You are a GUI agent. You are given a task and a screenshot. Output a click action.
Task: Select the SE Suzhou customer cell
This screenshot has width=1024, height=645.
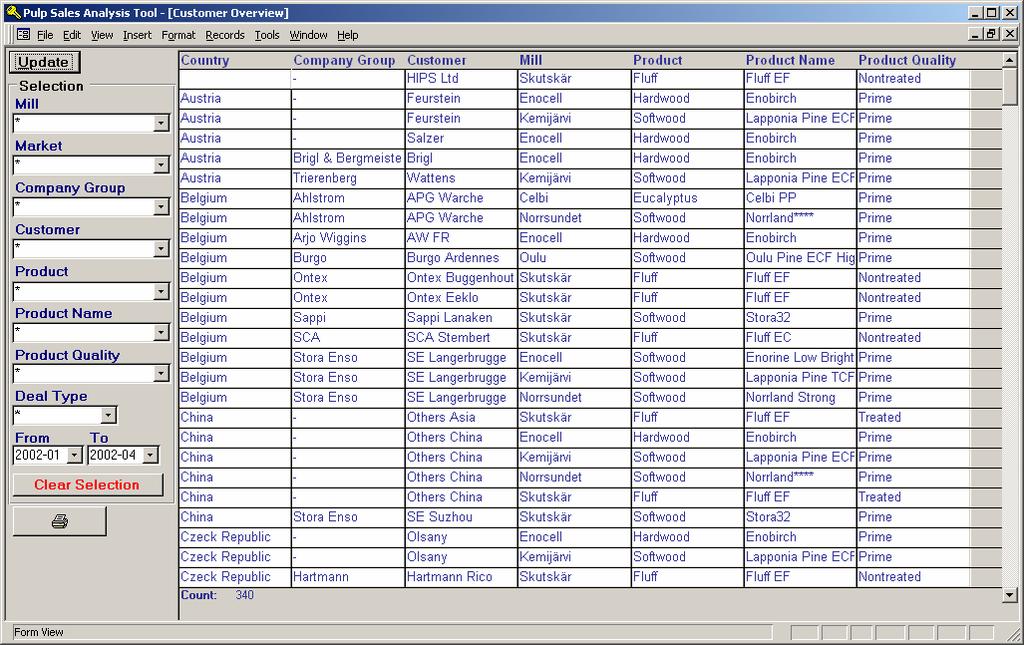(x=460, y=517)
